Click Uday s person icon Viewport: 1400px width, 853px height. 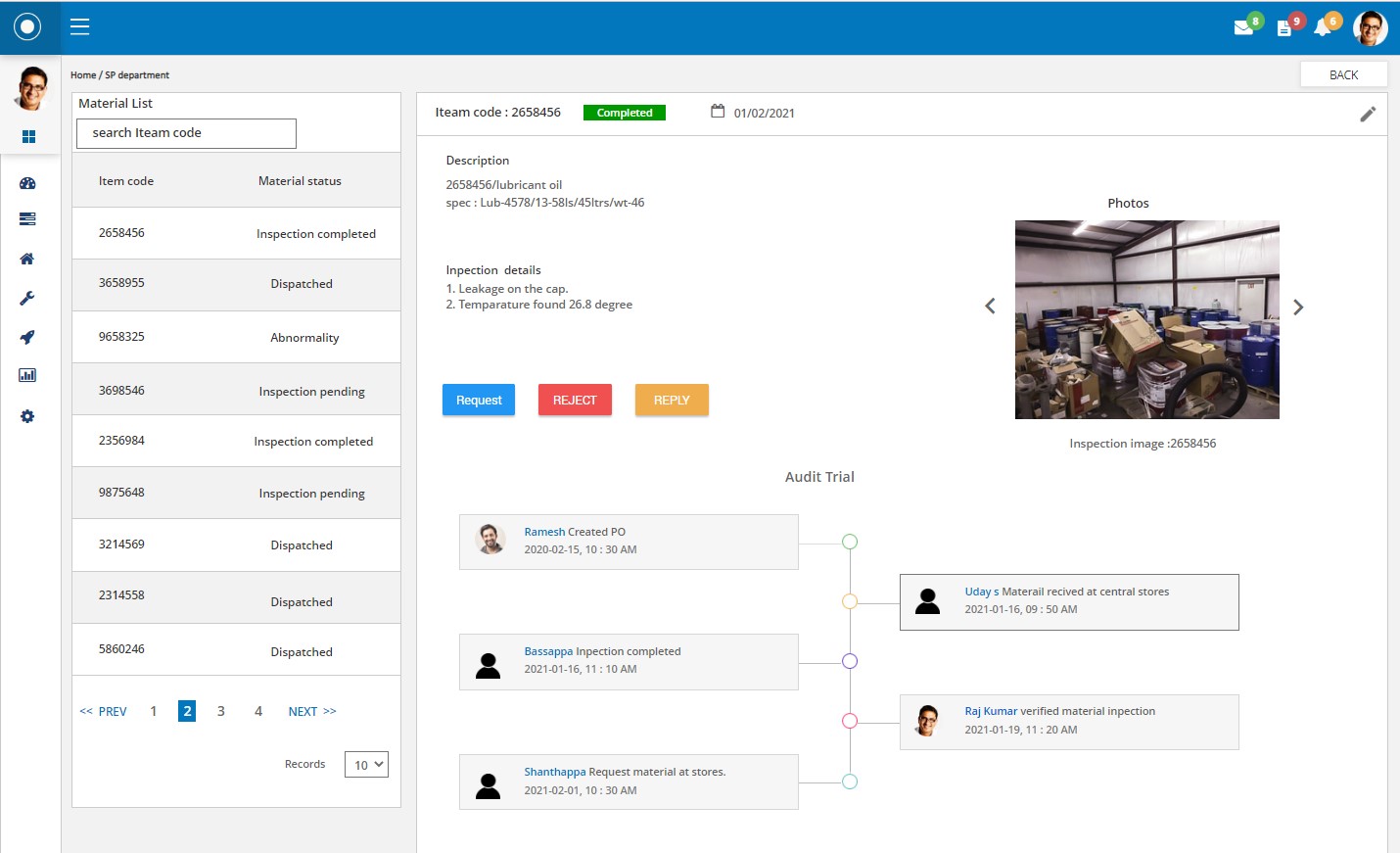927,600
